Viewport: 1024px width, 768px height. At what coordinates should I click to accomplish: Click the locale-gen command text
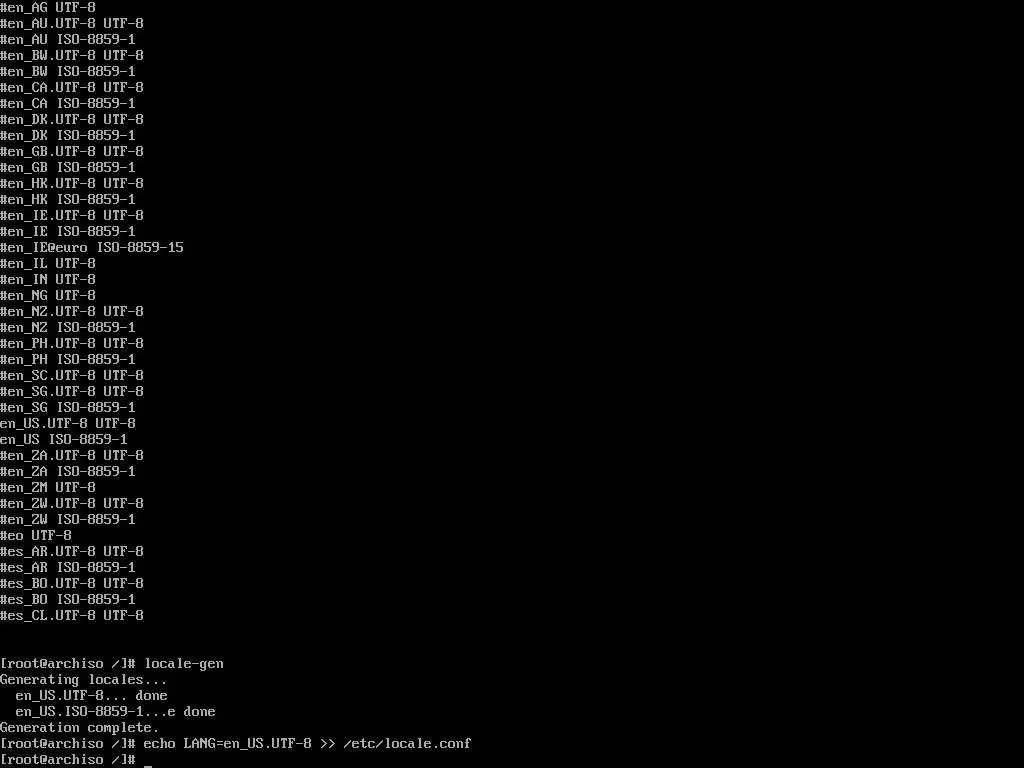[x=184, y=664]
